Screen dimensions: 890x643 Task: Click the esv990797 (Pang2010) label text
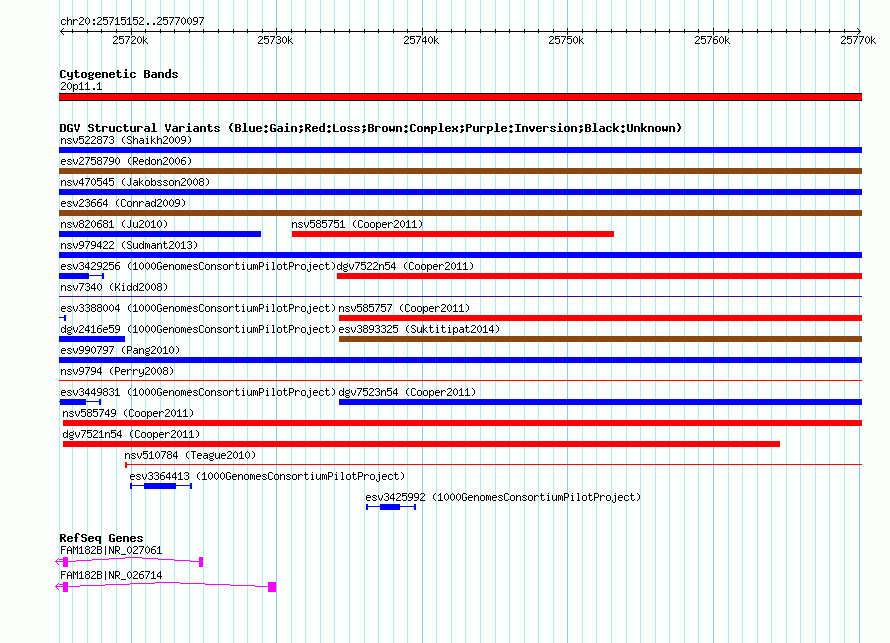120,350
